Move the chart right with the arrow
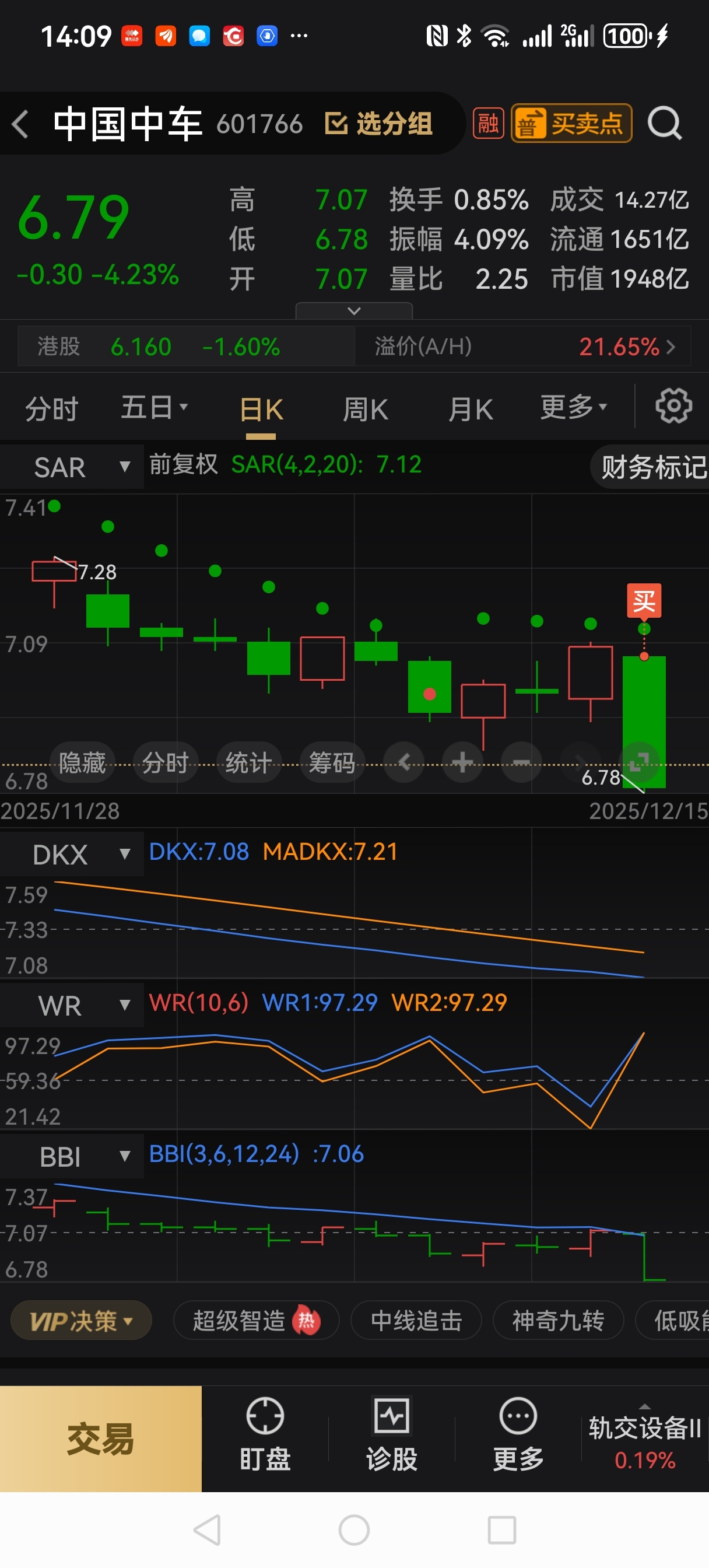709x1568 pixels. 580,762
